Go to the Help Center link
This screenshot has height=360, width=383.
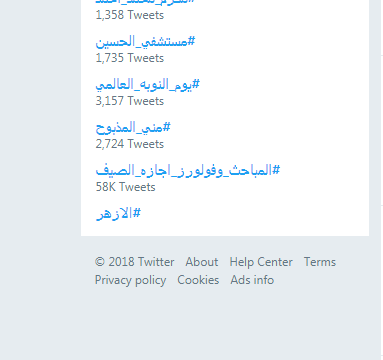click(x=261, y=262)
